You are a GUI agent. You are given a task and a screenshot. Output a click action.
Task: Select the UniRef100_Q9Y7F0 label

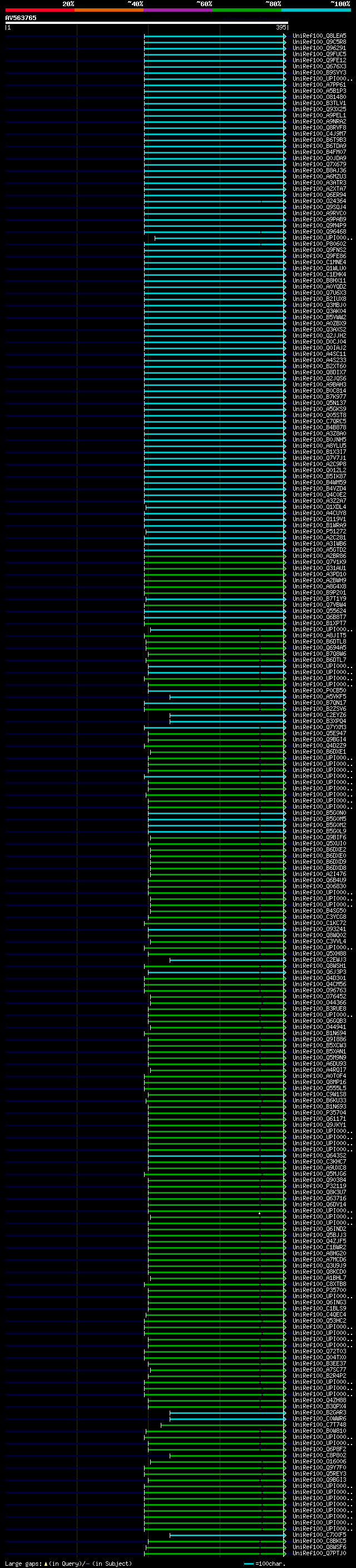click(319, 1467)
